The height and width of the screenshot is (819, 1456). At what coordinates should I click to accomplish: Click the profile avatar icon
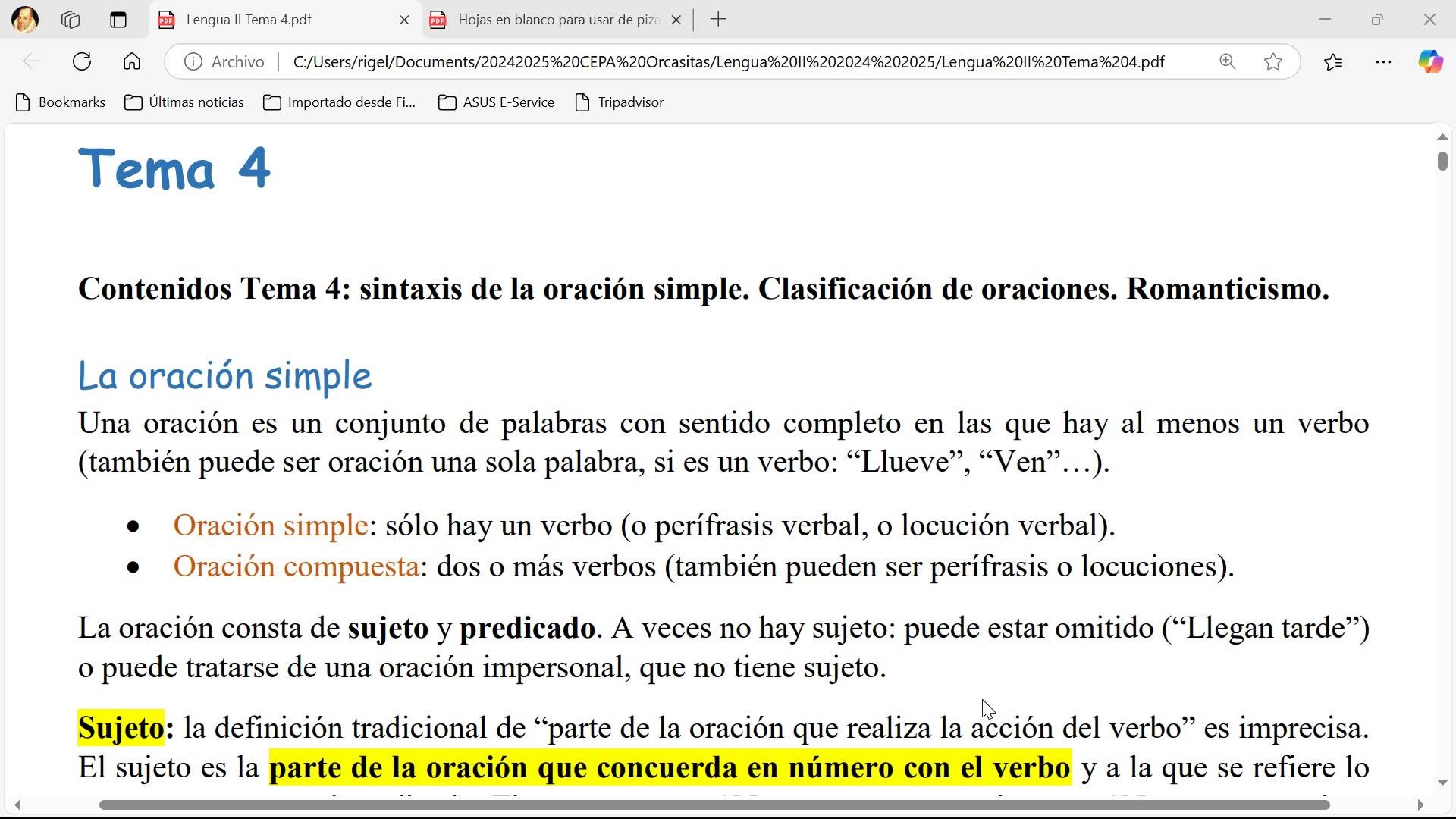coord(24,20)
